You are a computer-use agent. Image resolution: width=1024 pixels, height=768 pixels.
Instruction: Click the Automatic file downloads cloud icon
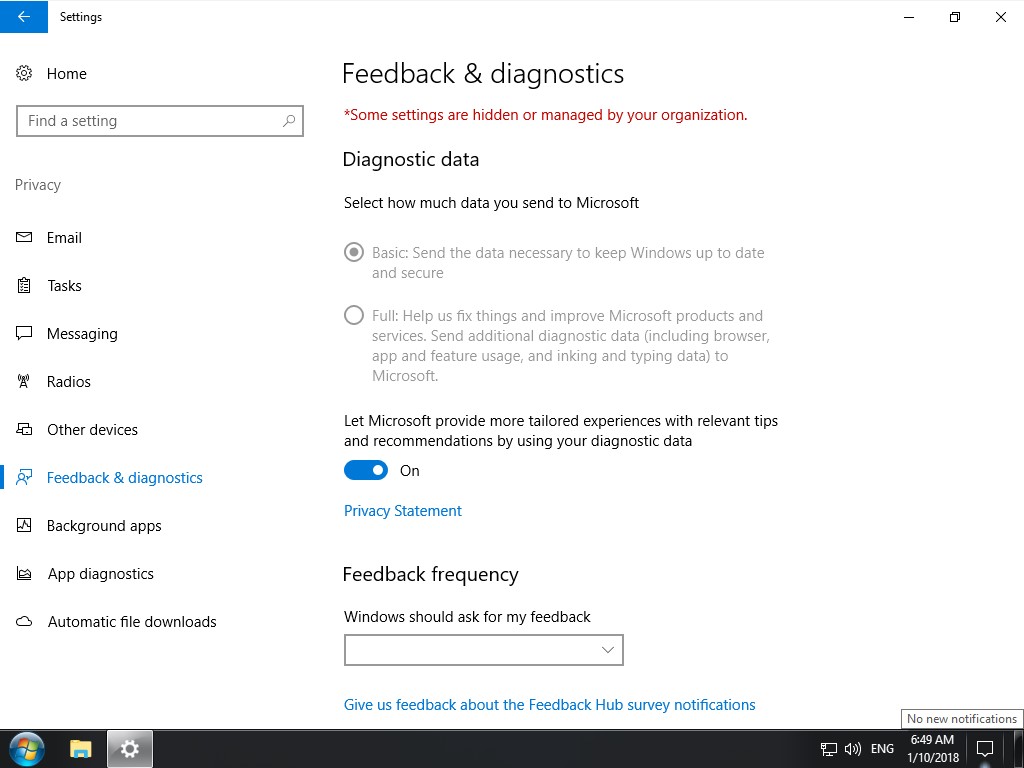coord(24,622)
